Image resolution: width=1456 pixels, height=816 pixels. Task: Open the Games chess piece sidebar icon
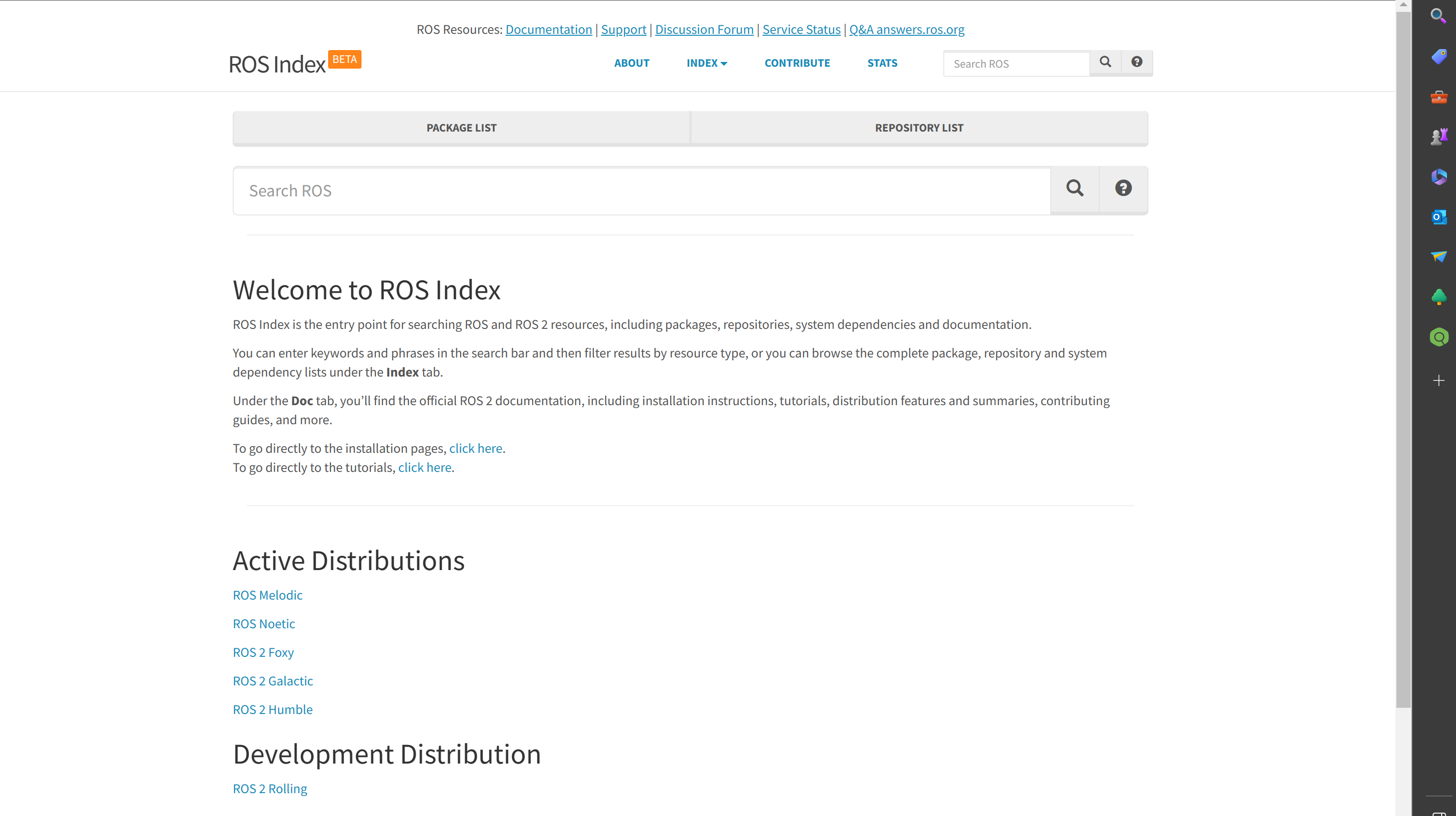(1438, 137)
